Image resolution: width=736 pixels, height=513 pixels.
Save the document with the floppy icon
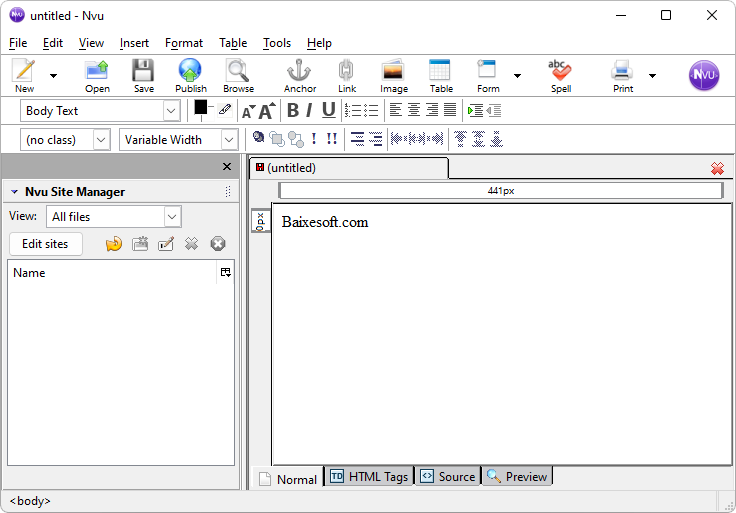pyautogui.click(x=143, y=75)
